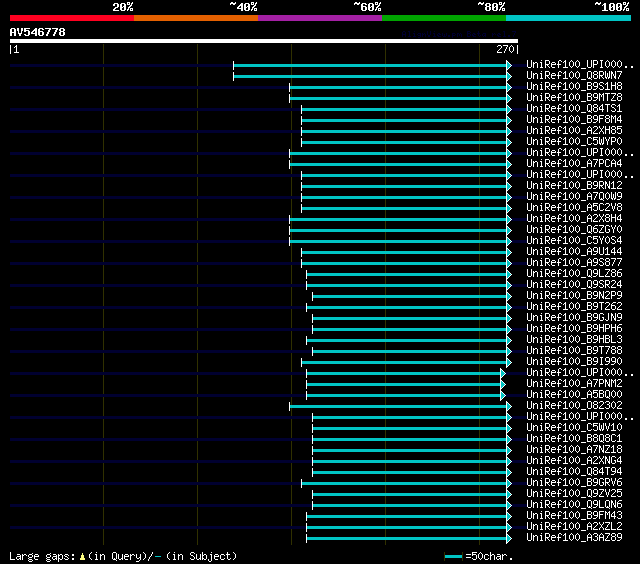Image resolution: width=640 pixels, height=564 pixels.
Task: Select the UniRef100_Q84T94 label
Action: pyautogui.click(x=574, y=472)
